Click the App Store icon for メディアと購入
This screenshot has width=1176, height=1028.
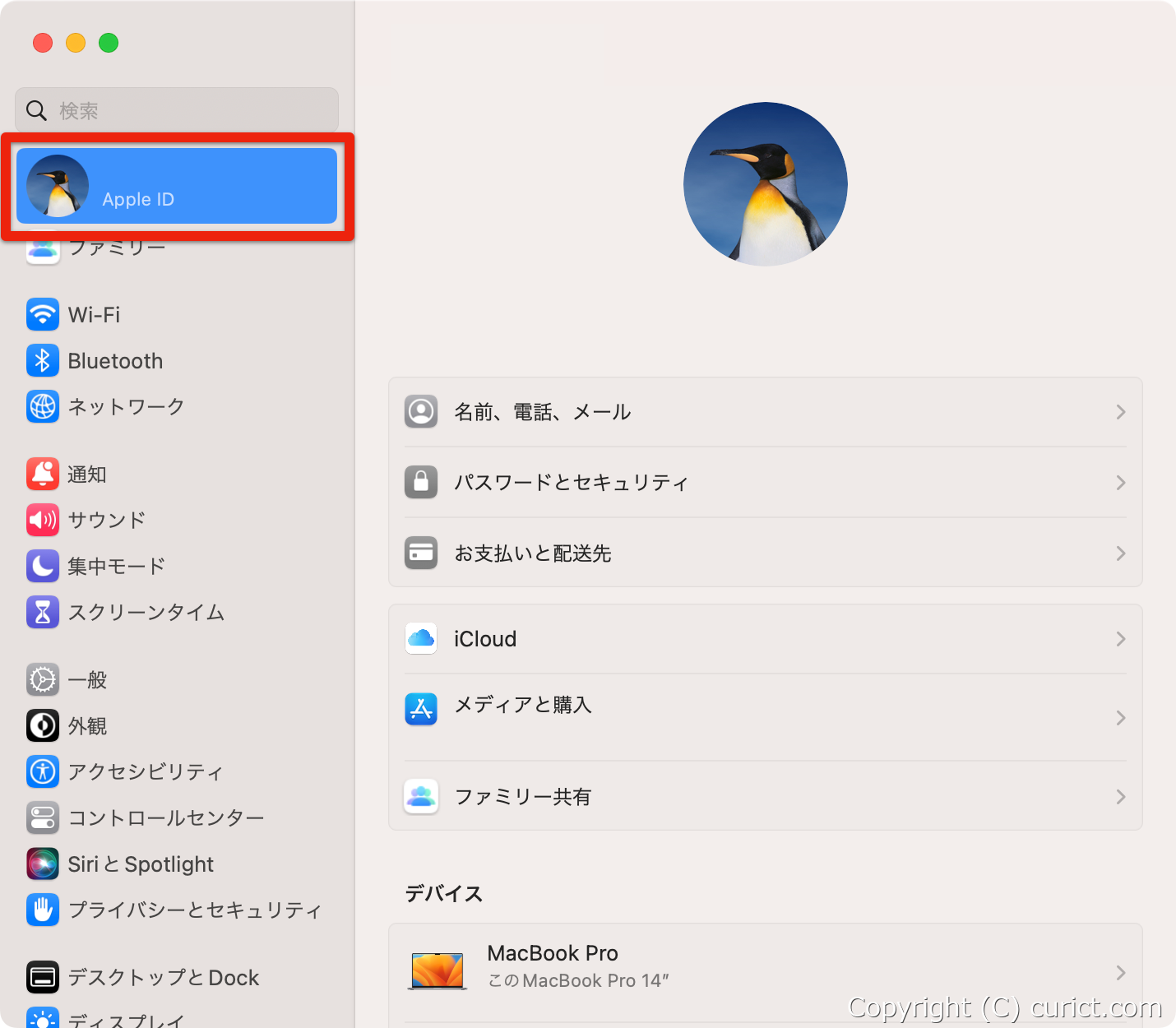click(x=421, y=709)
